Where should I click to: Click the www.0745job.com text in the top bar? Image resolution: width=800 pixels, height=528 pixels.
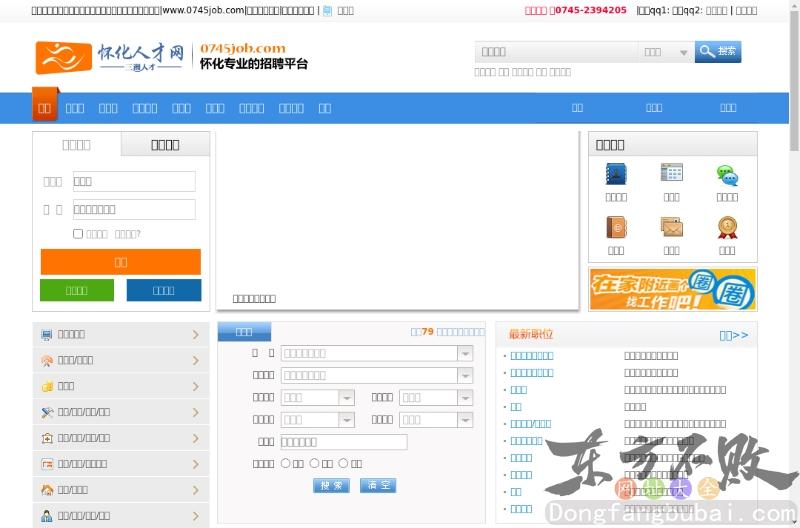(203, 10)
